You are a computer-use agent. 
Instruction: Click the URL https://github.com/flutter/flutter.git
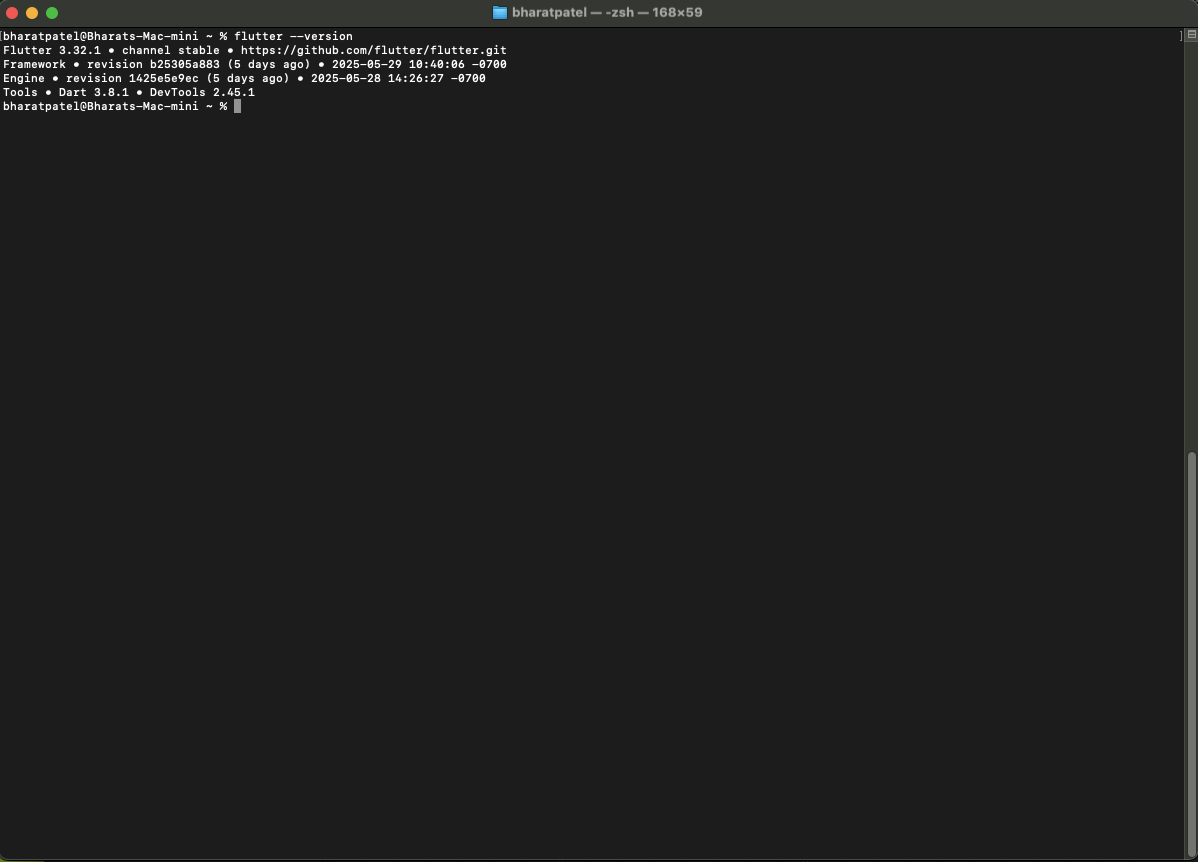(x=374, y=50)
